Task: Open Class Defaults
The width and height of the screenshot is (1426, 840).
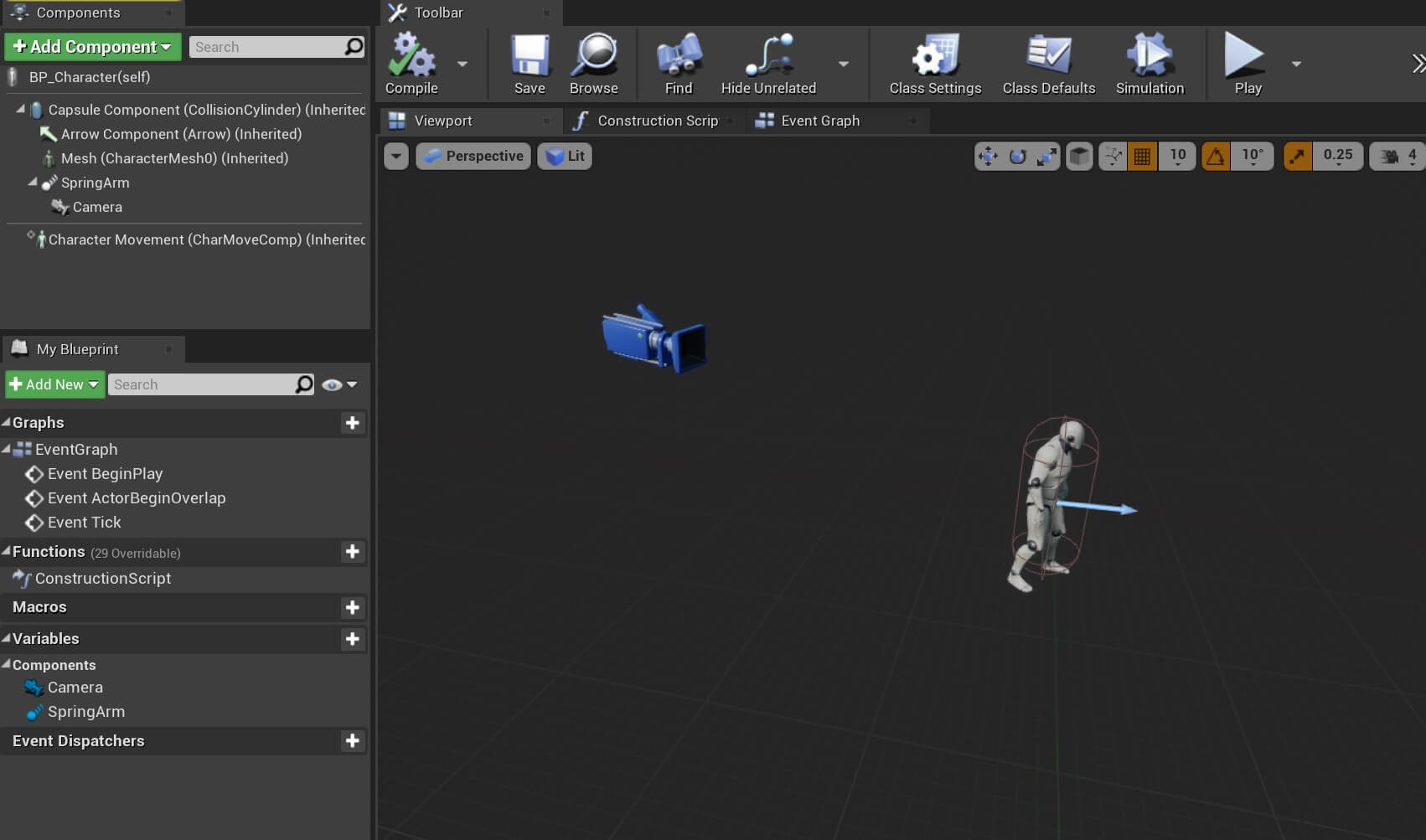Action: 1049,64
